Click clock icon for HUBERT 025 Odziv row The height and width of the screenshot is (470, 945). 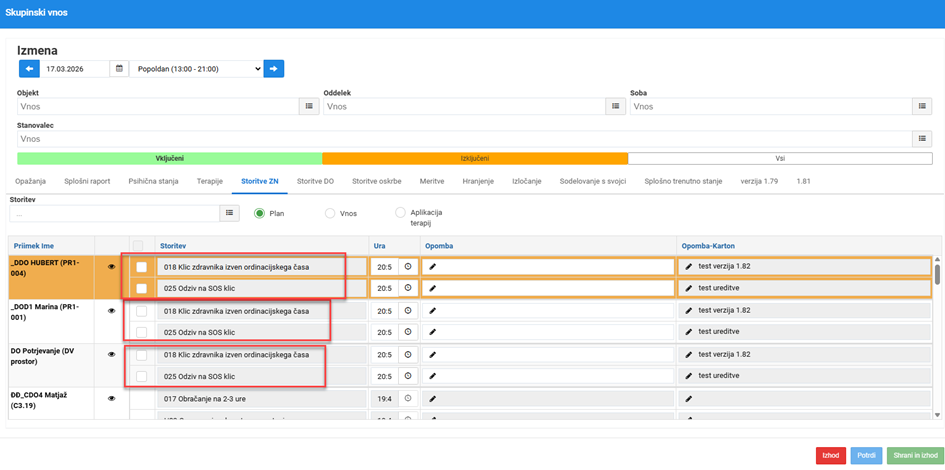(x=408, y=288)
